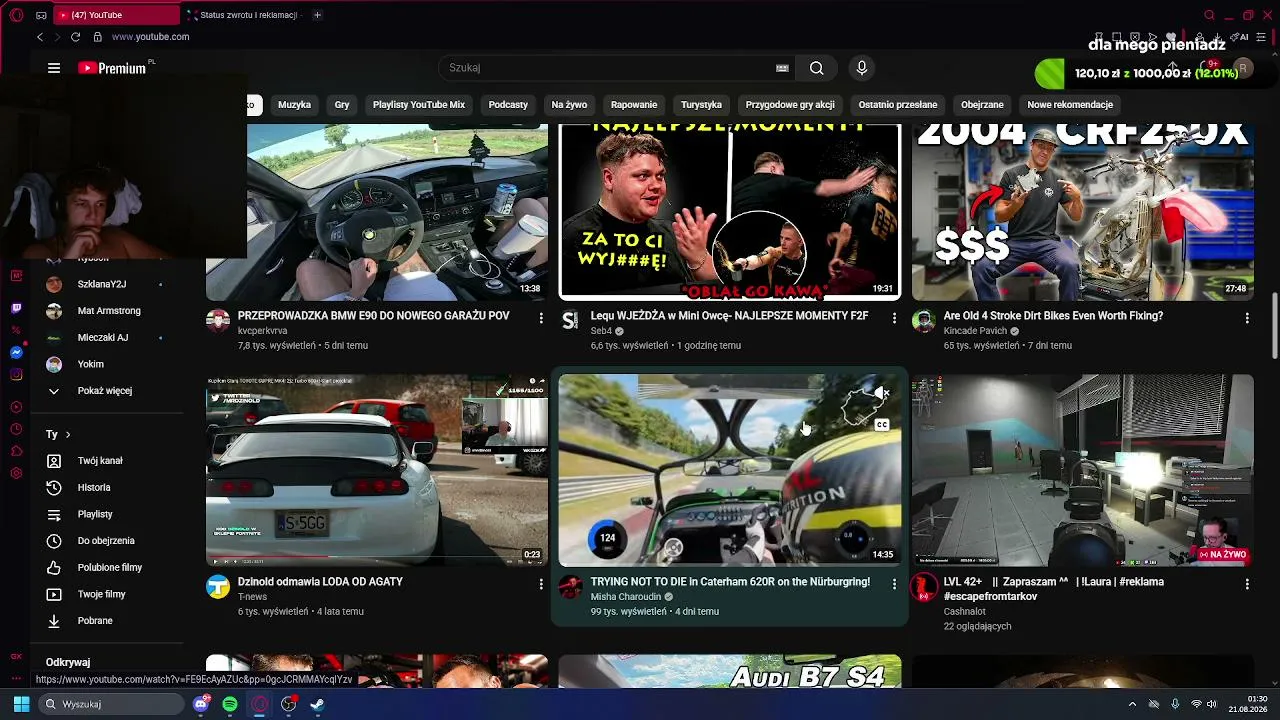Open the YouTube guide hamburger menu
Image resolution: width=1280 pixels, height=720 pixels.
pyautogui.click(x=54, y=68)
